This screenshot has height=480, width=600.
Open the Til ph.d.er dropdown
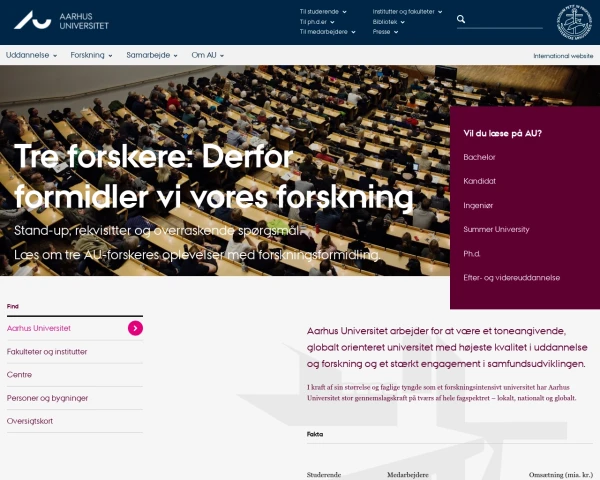[318, 21]
